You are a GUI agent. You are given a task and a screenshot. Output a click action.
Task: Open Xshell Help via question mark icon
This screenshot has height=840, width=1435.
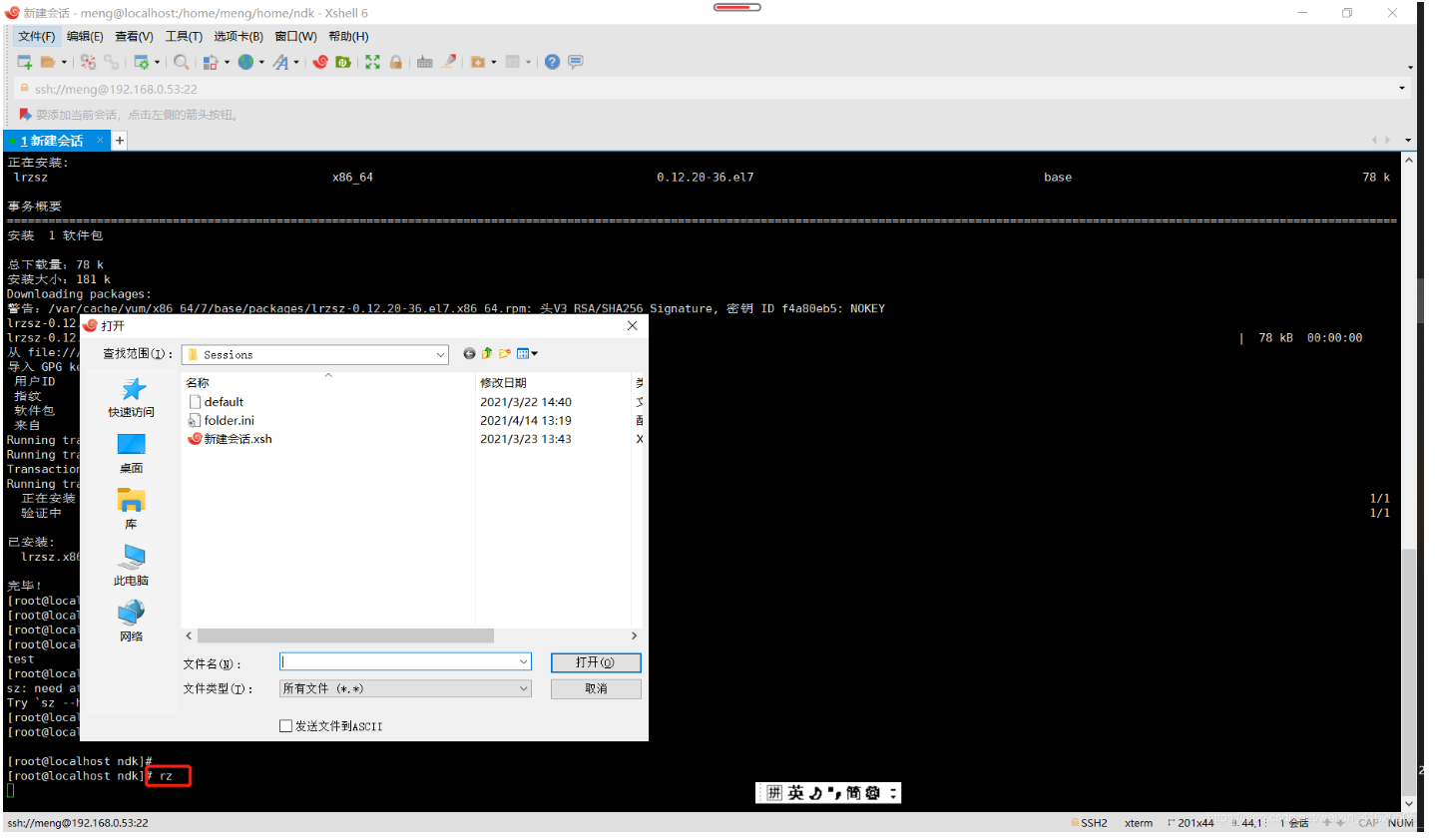552,62
